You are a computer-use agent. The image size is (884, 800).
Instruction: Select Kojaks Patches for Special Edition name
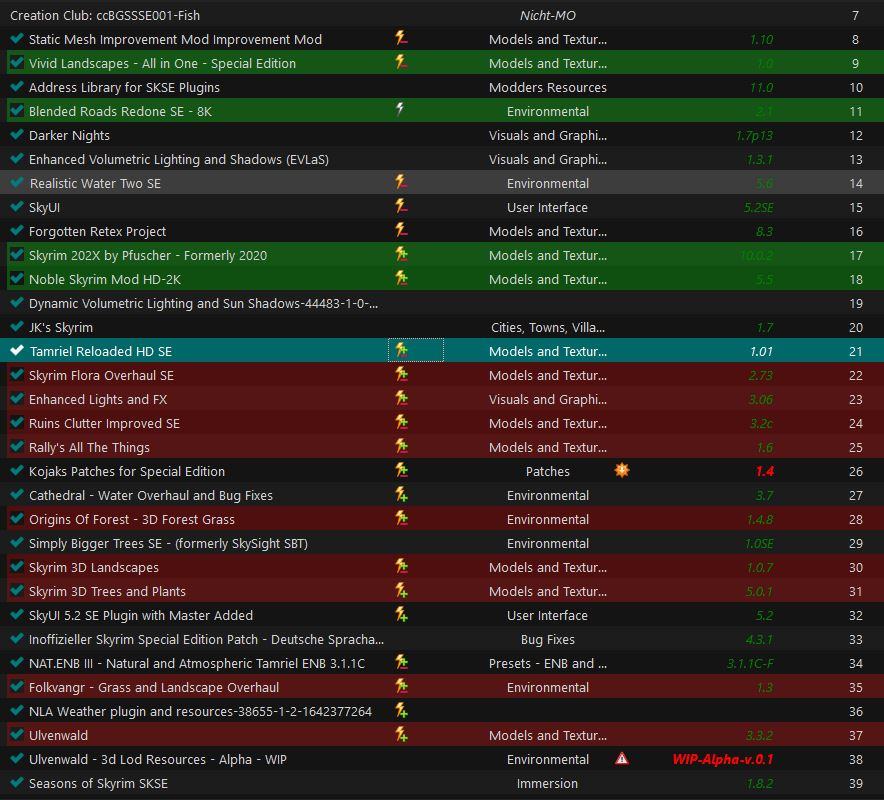coord(127,471)
